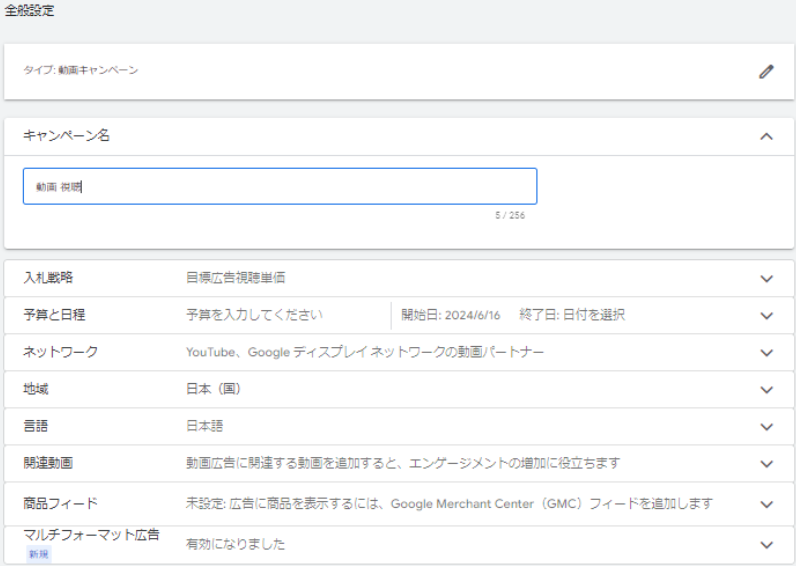This screenshot has width=796, height=566.
Task: Expand the マルチフォーマット広告 row chevron
Action: coord(767,545)
